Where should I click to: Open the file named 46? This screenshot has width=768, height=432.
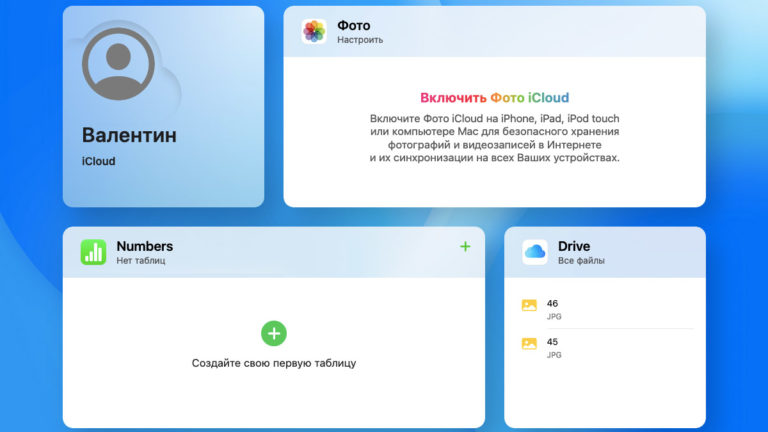(553, 304)
